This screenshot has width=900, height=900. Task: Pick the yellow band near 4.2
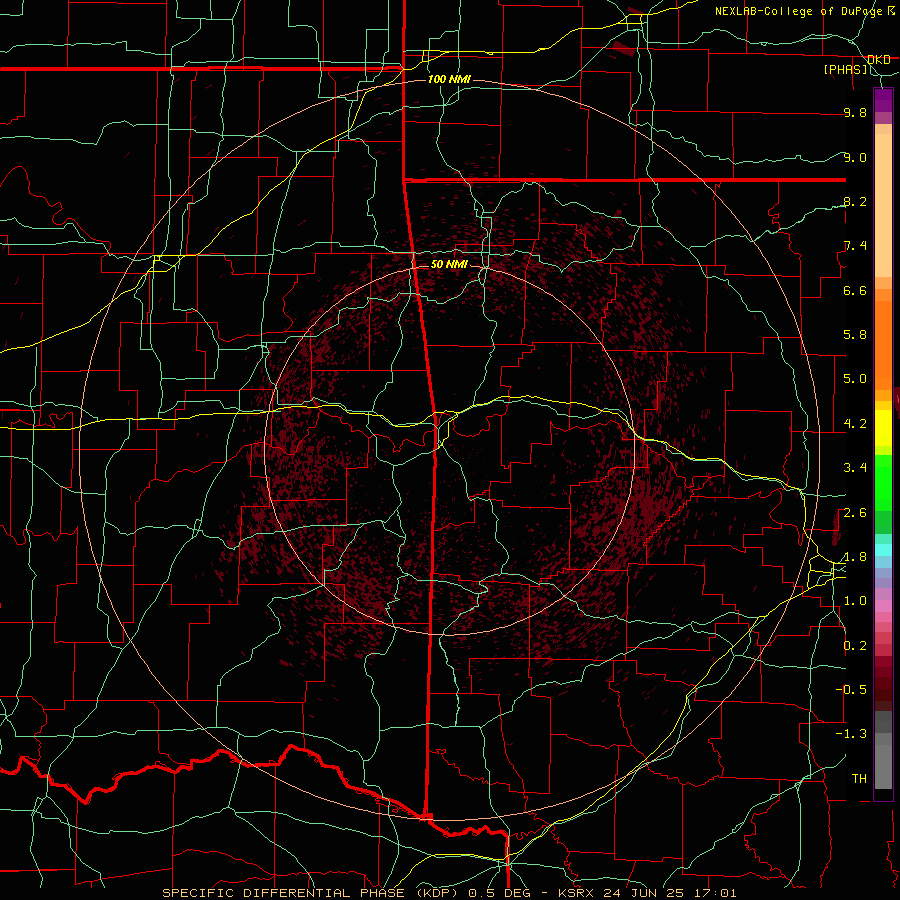tap(883, 428)
